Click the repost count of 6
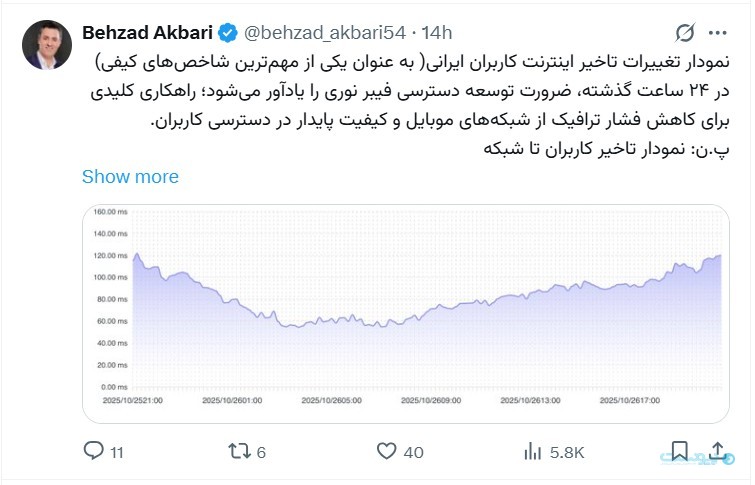The width and height of the screenshot is (755, 485). click(x=261, y=452)
